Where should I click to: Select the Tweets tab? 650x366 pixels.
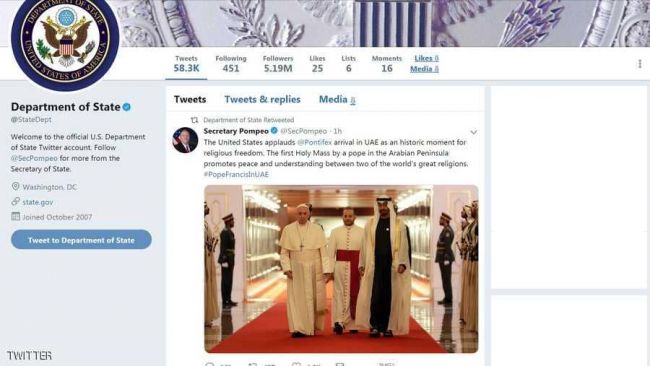[x=190, y=99]
